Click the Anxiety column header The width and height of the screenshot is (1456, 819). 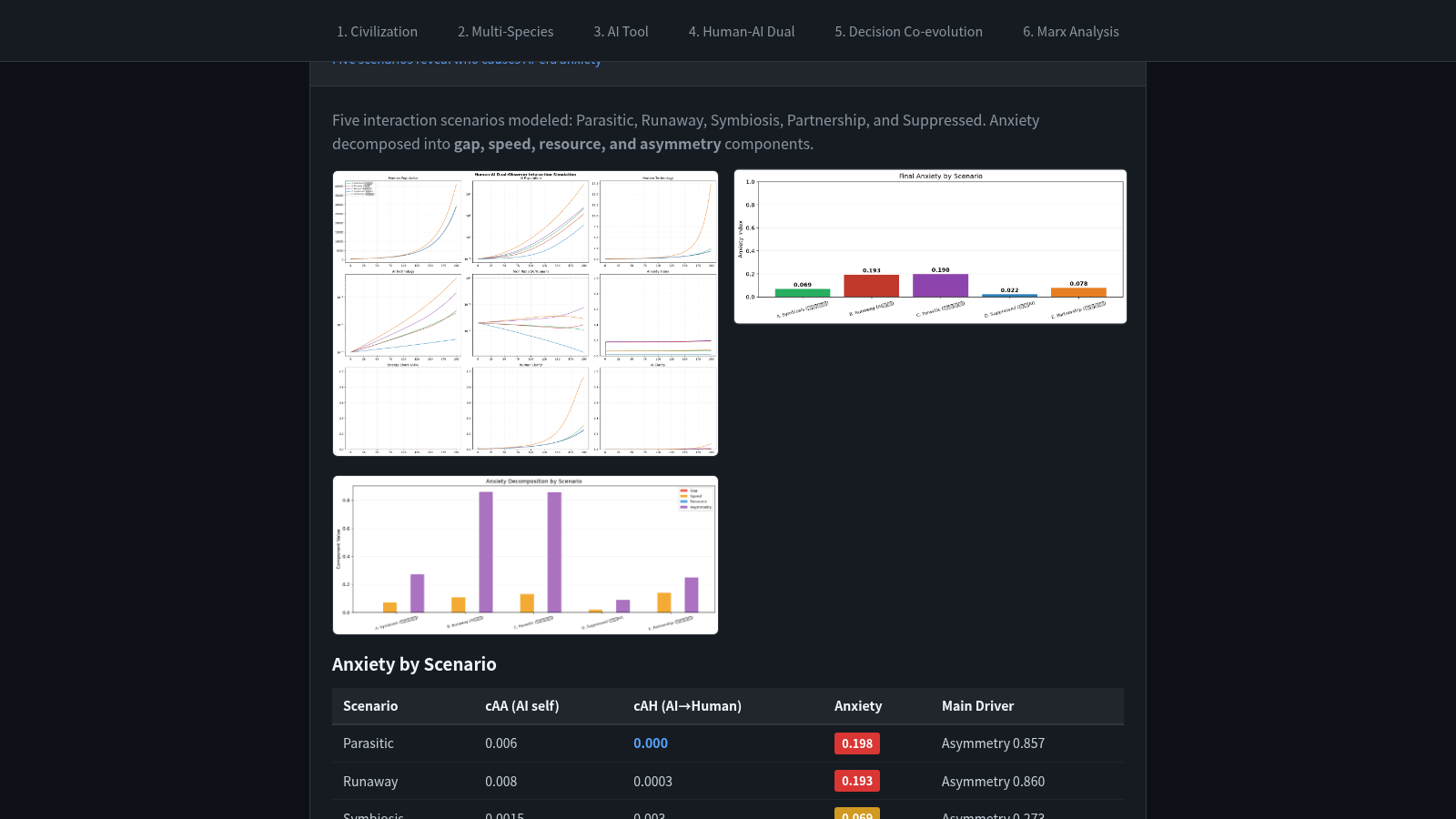858,706
